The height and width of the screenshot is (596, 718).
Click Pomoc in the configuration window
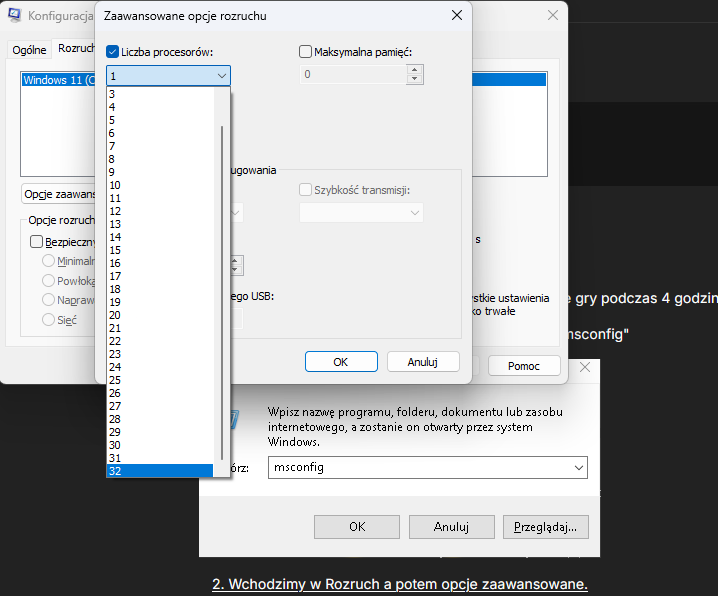(524, 366)
